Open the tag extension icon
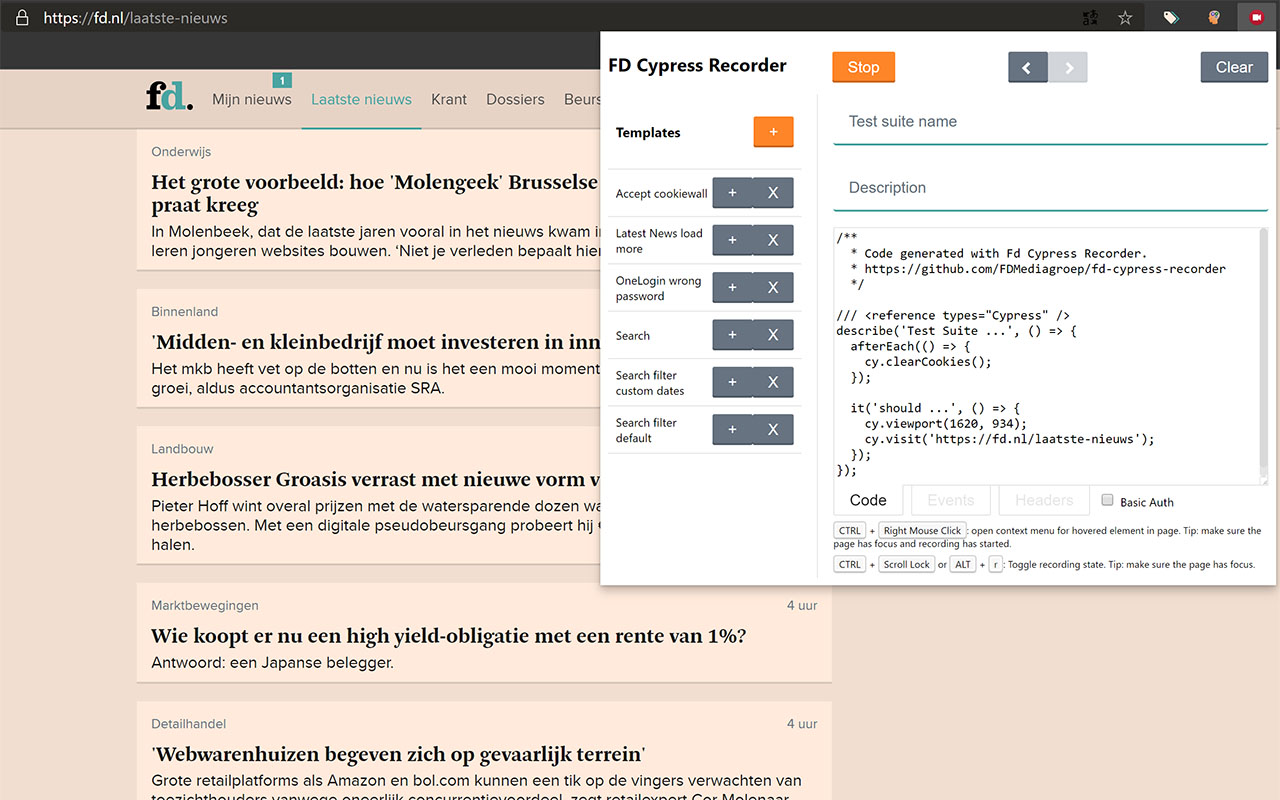The height and width of the screenshot is (800, 1280). pos(1170,17)
